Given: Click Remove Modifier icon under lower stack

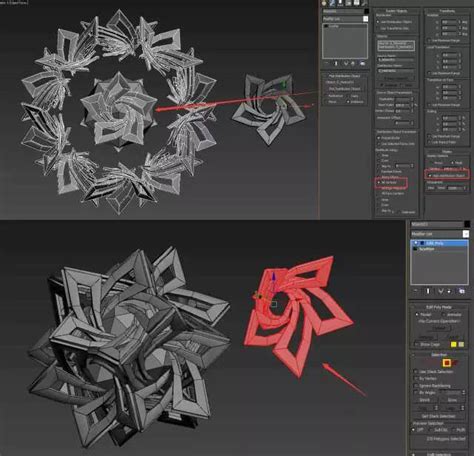Looking at the screenshot, I should 449,291.
